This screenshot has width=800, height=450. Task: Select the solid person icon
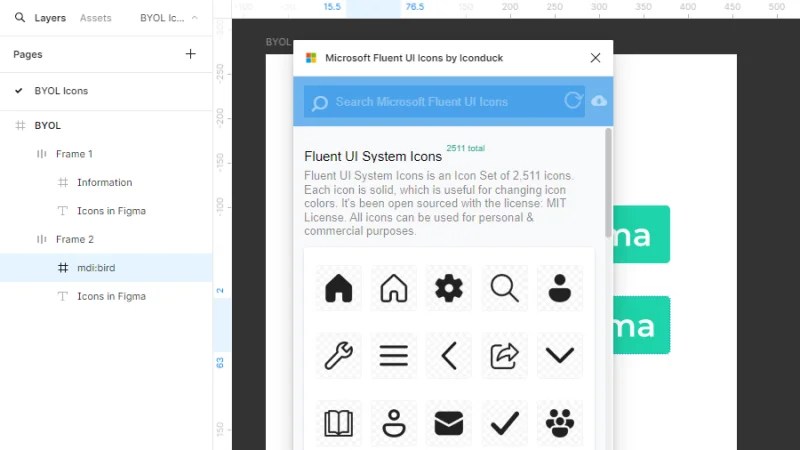pos(560,288)
